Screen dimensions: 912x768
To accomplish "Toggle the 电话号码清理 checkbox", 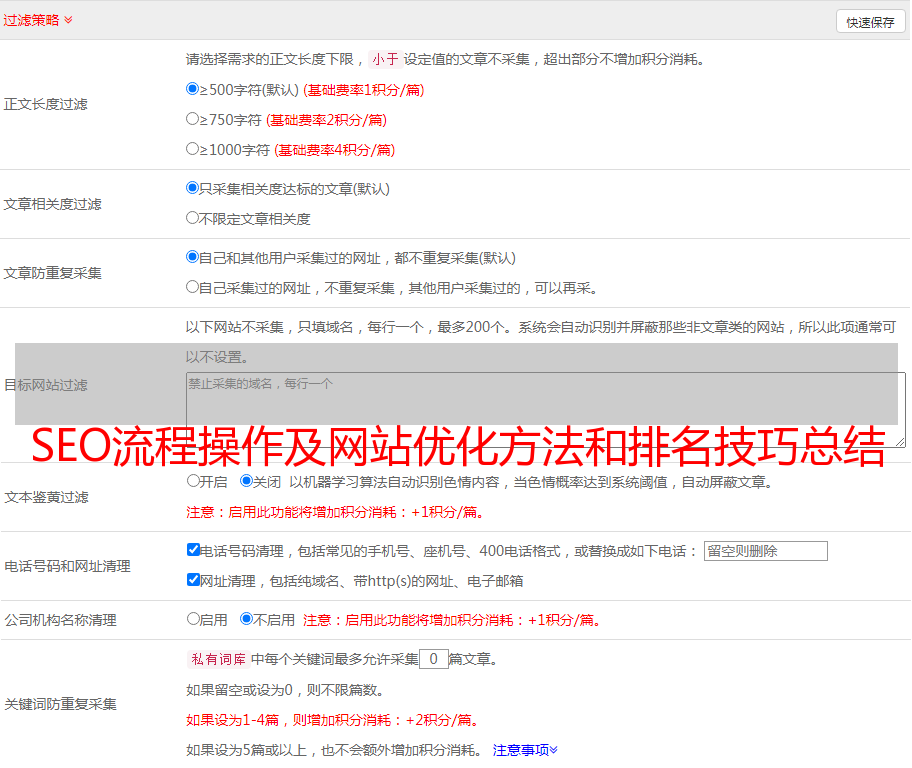I will point(193,550).
